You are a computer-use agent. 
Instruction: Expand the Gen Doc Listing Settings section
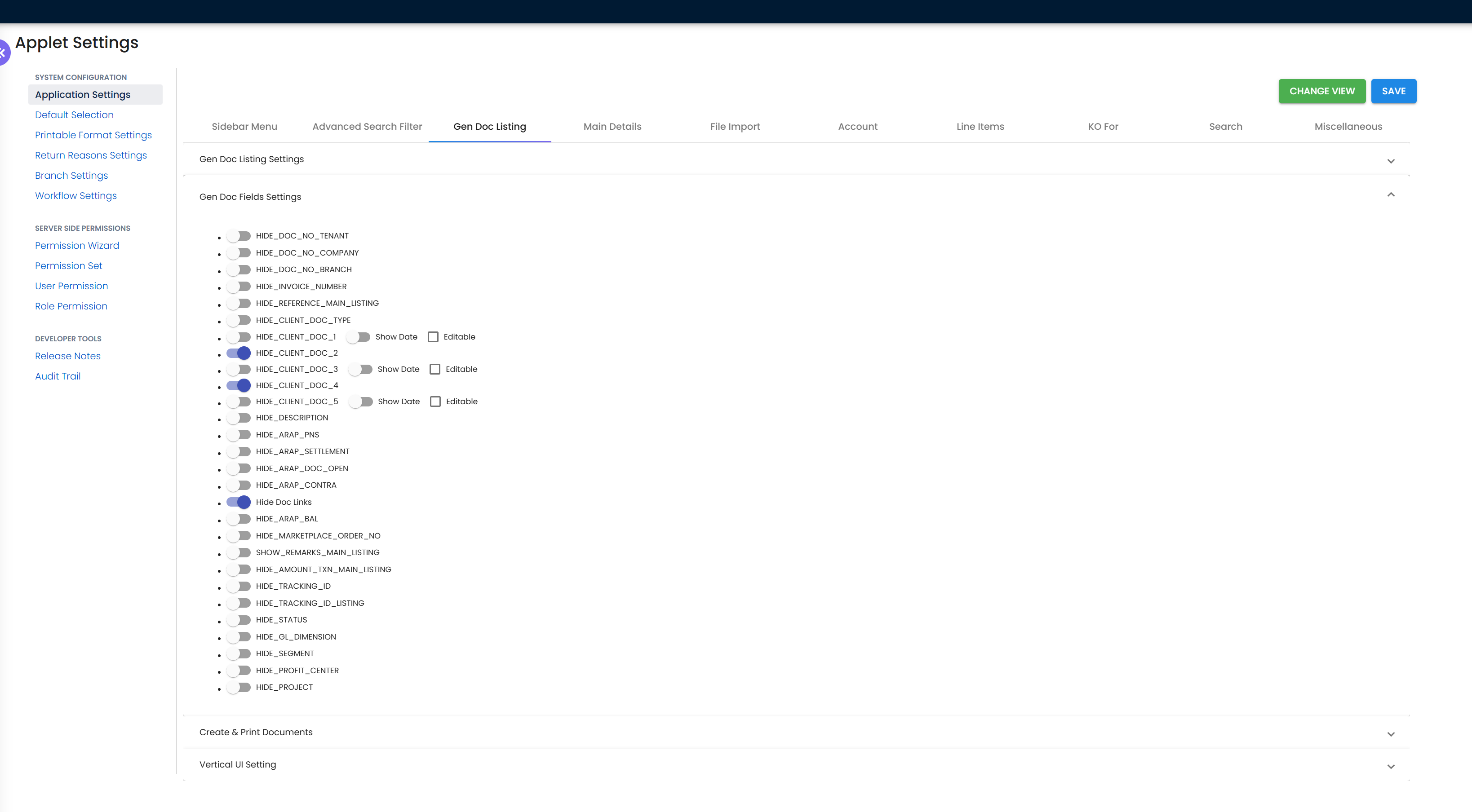[x=1392, y=160]
